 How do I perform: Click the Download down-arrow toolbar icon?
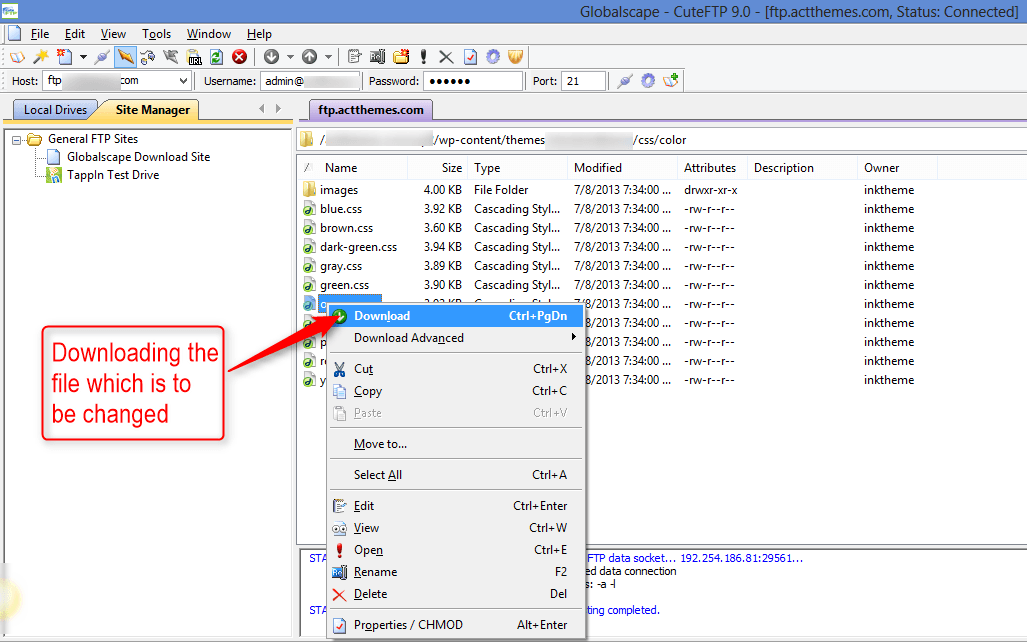(271, 57)
